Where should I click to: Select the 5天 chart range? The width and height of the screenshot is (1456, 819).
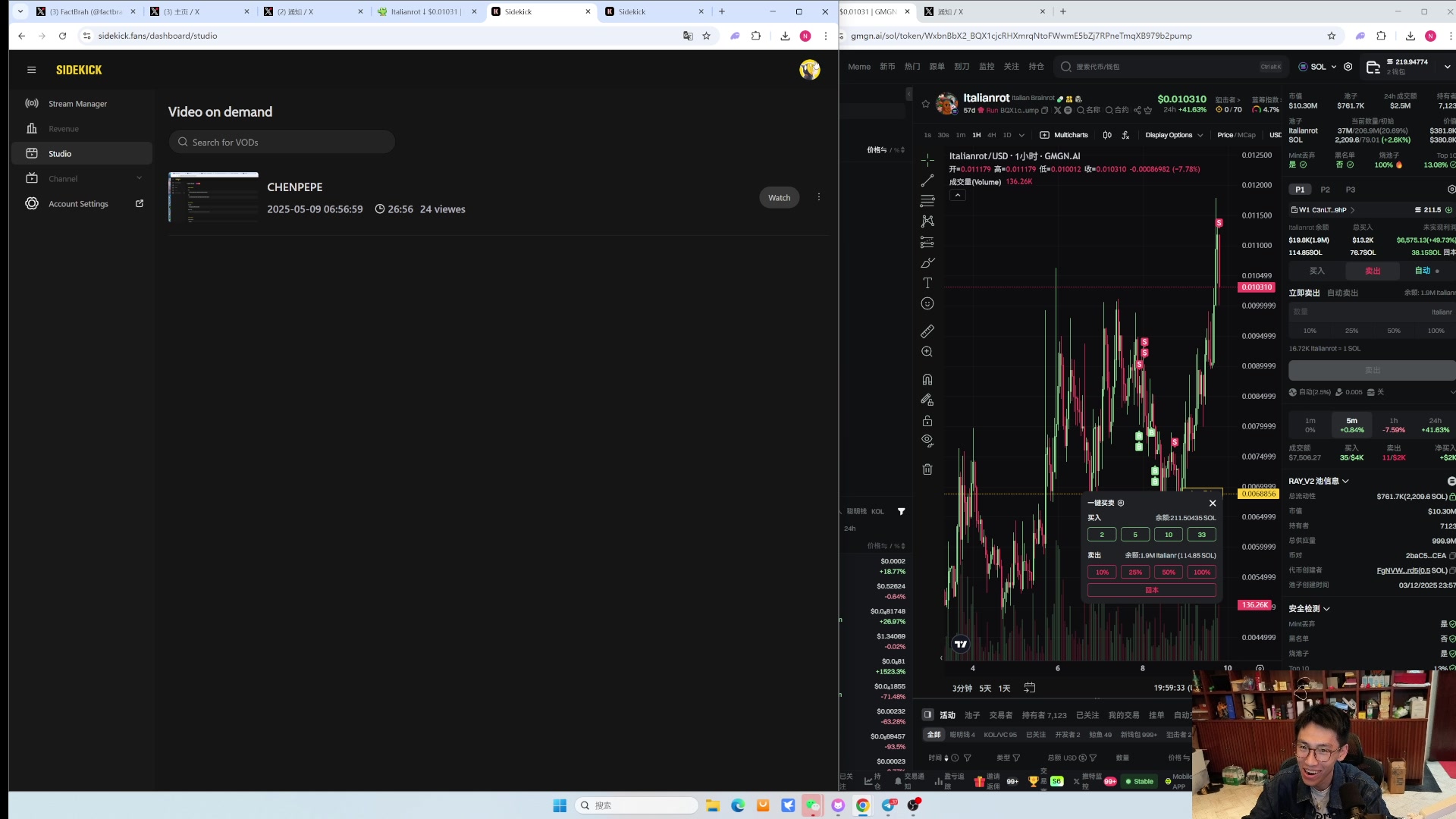click(x=984, y=689)
